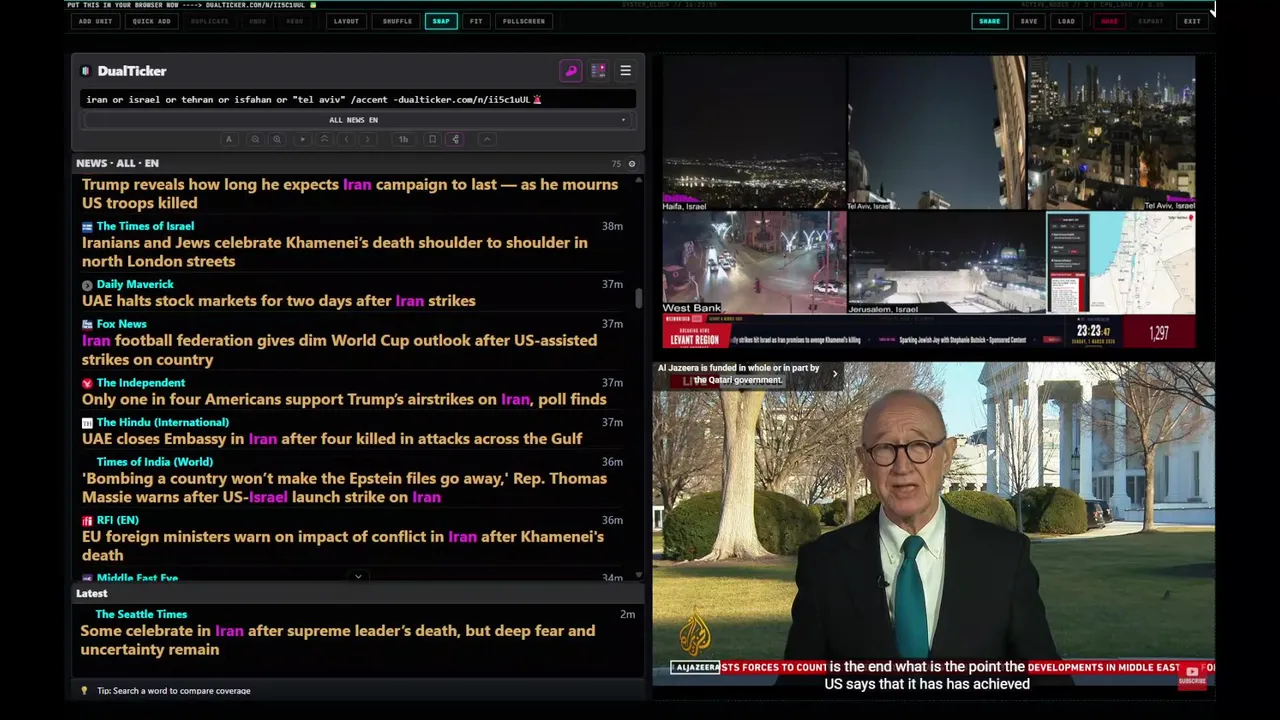Click The Hindu source icon

click(x=87, y=423)
